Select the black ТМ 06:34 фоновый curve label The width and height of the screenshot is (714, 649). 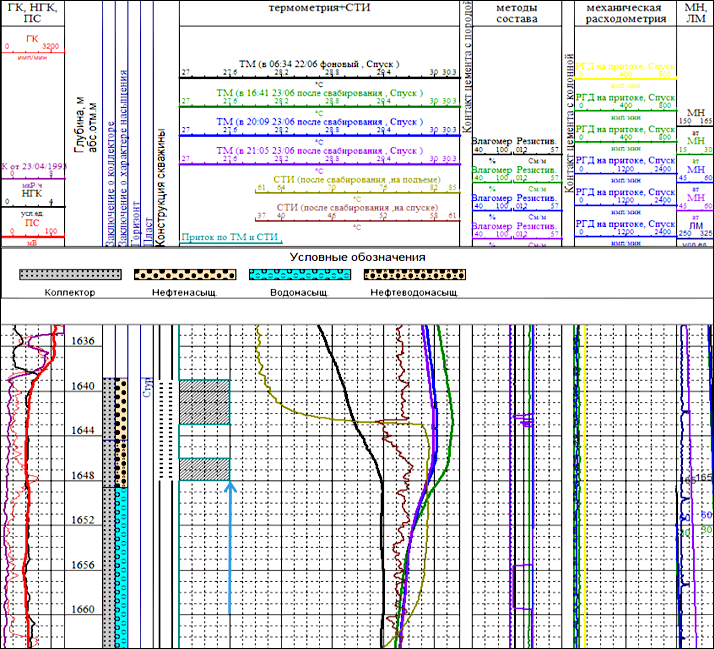(x=318, y=64)
